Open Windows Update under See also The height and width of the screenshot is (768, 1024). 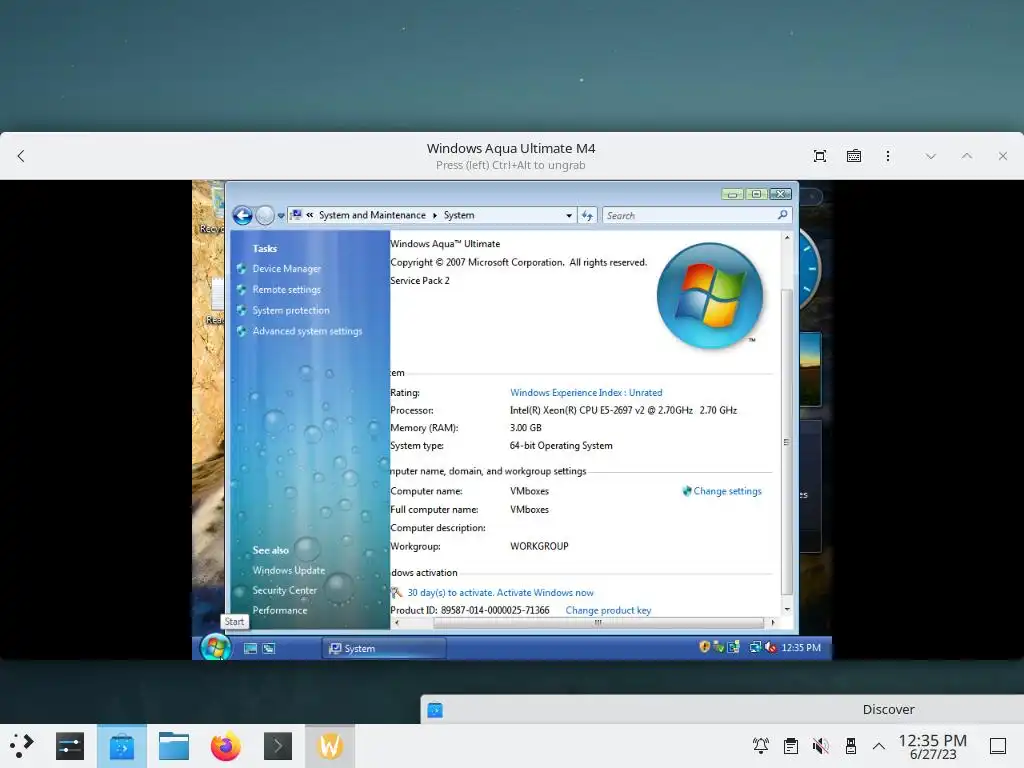[x=289, y=570]
